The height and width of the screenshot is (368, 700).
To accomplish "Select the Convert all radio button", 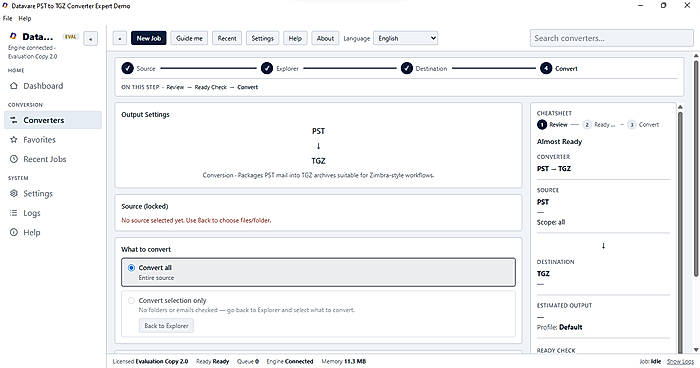I will [131, 268].
